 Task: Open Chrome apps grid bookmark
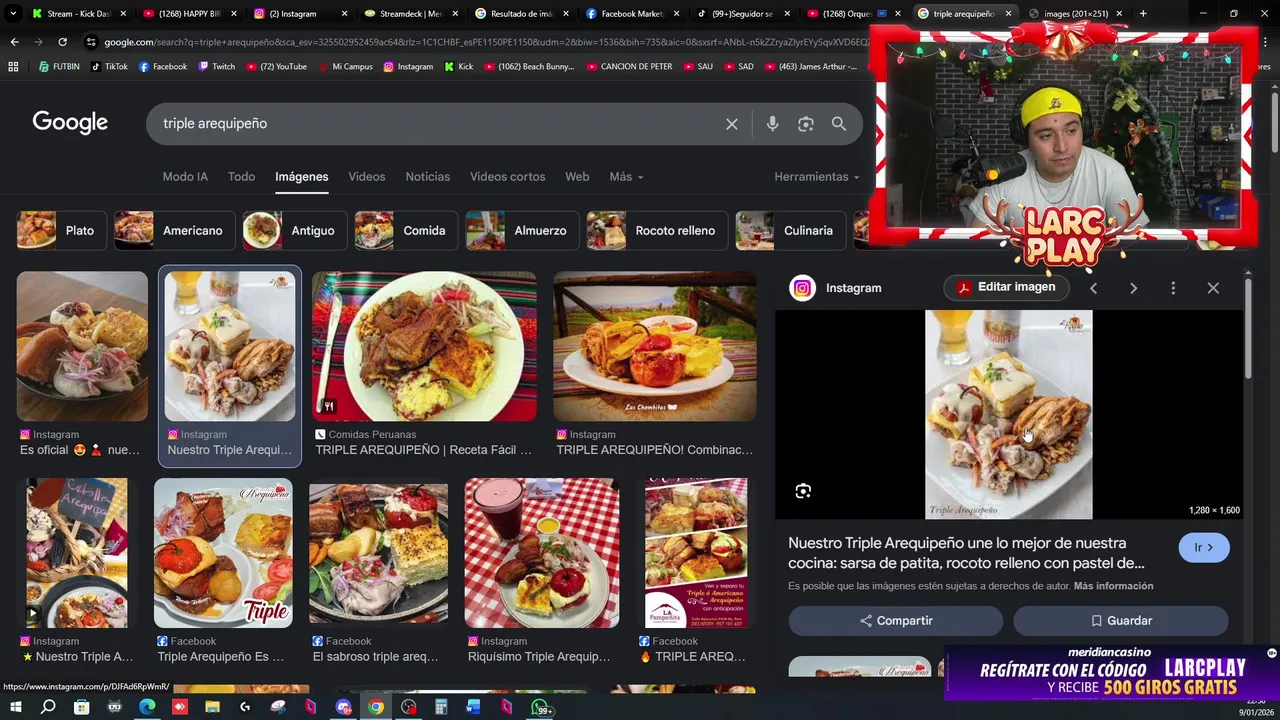(x=13, y=67)
